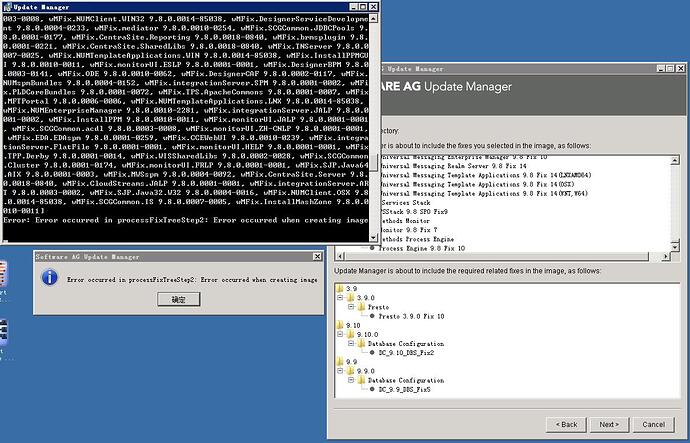Minimize the Update Manager console window
The height and width of the screenshot is (443, 690).
click(354, 7)
